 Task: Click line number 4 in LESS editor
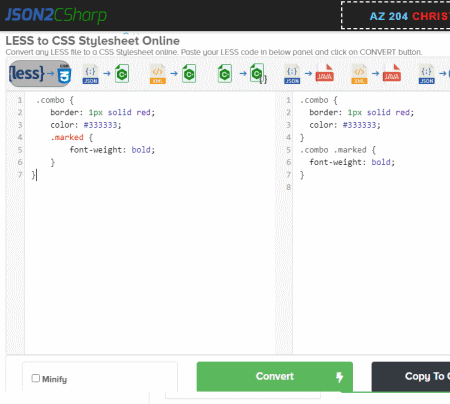(20, 137)
